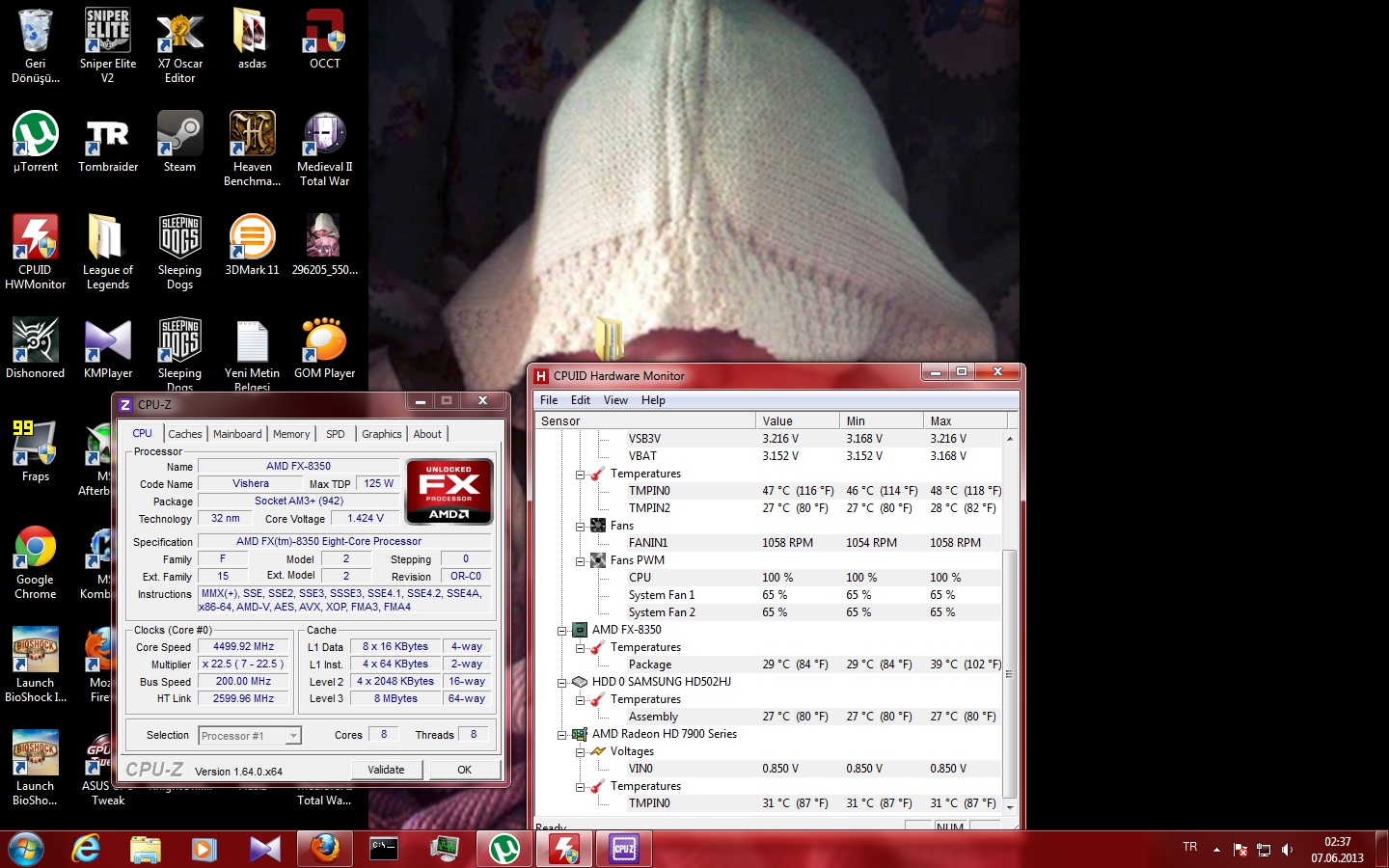The height and width of the screenshot is (868, 1389).
Task: Open the Memory tab in CPU-Z
Action: pos(291,434)
